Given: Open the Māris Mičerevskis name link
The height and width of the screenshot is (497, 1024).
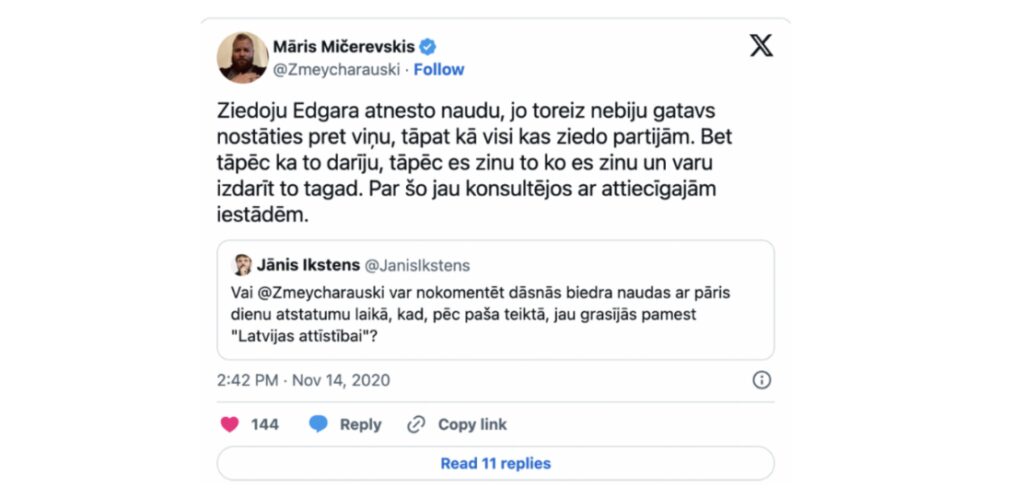Looking at the screenshot, I should click(x=344, y=47).
